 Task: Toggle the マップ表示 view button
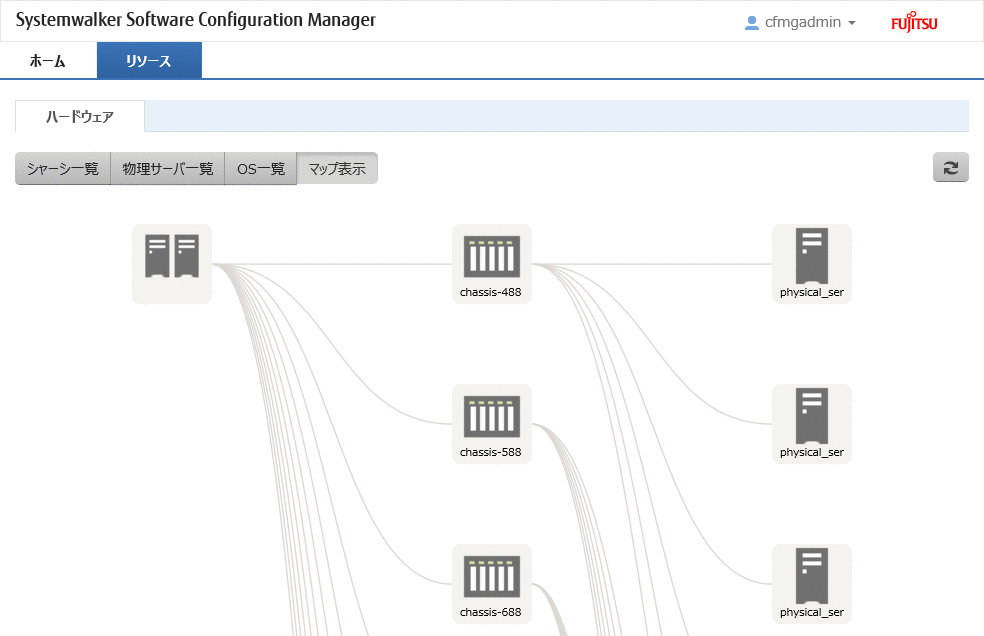click(x=337, y=168)
